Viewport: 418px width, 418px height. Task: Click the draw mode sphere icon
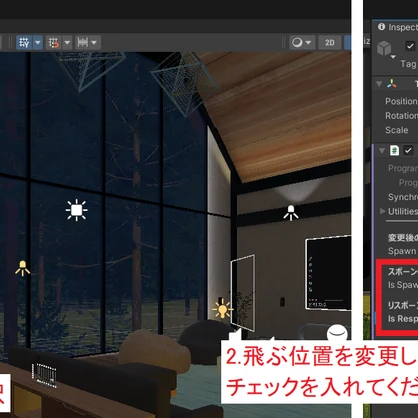297,43
